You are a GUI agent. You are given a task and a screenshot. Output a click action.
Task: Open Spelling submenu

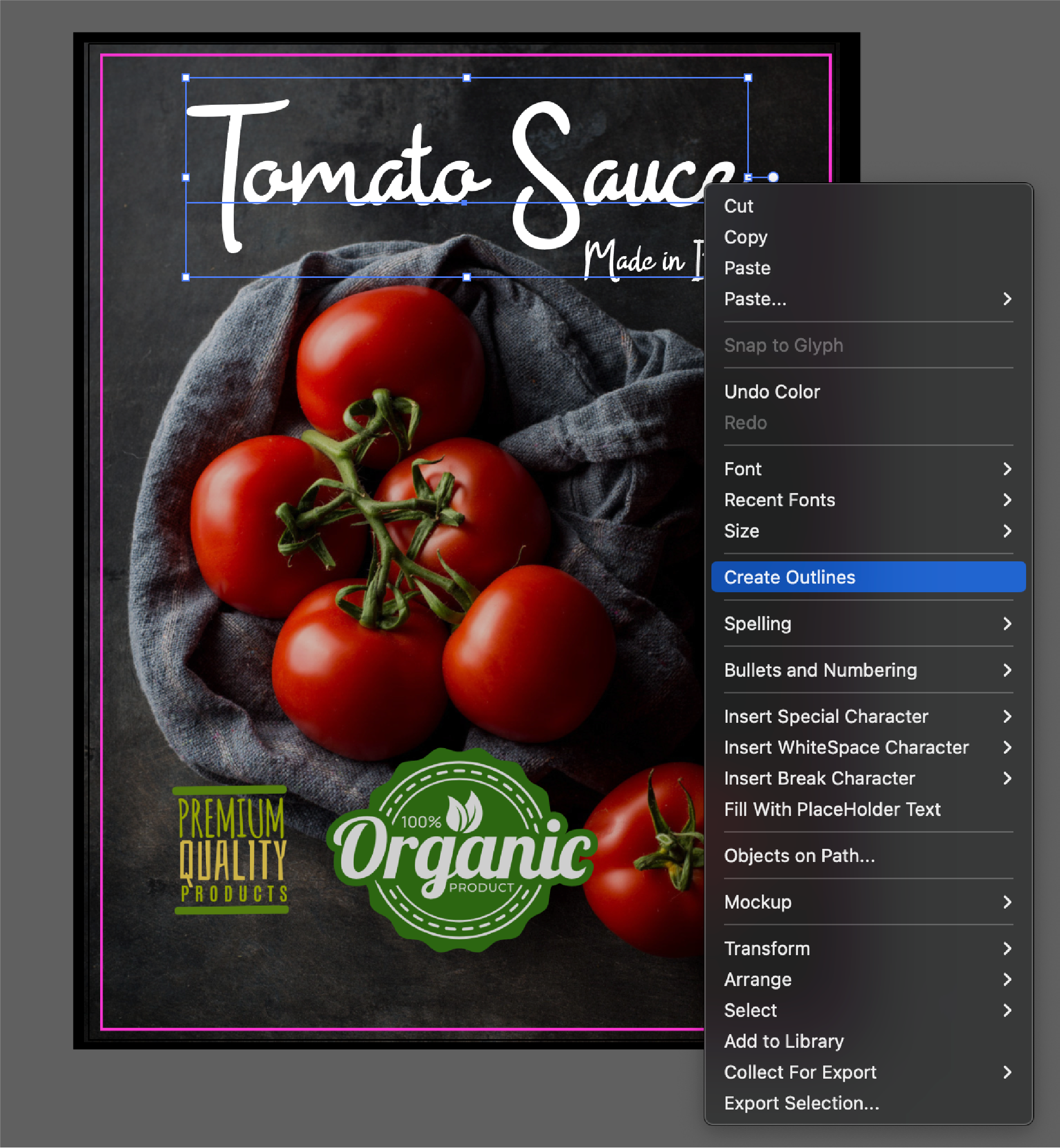(x=757, y=624)
